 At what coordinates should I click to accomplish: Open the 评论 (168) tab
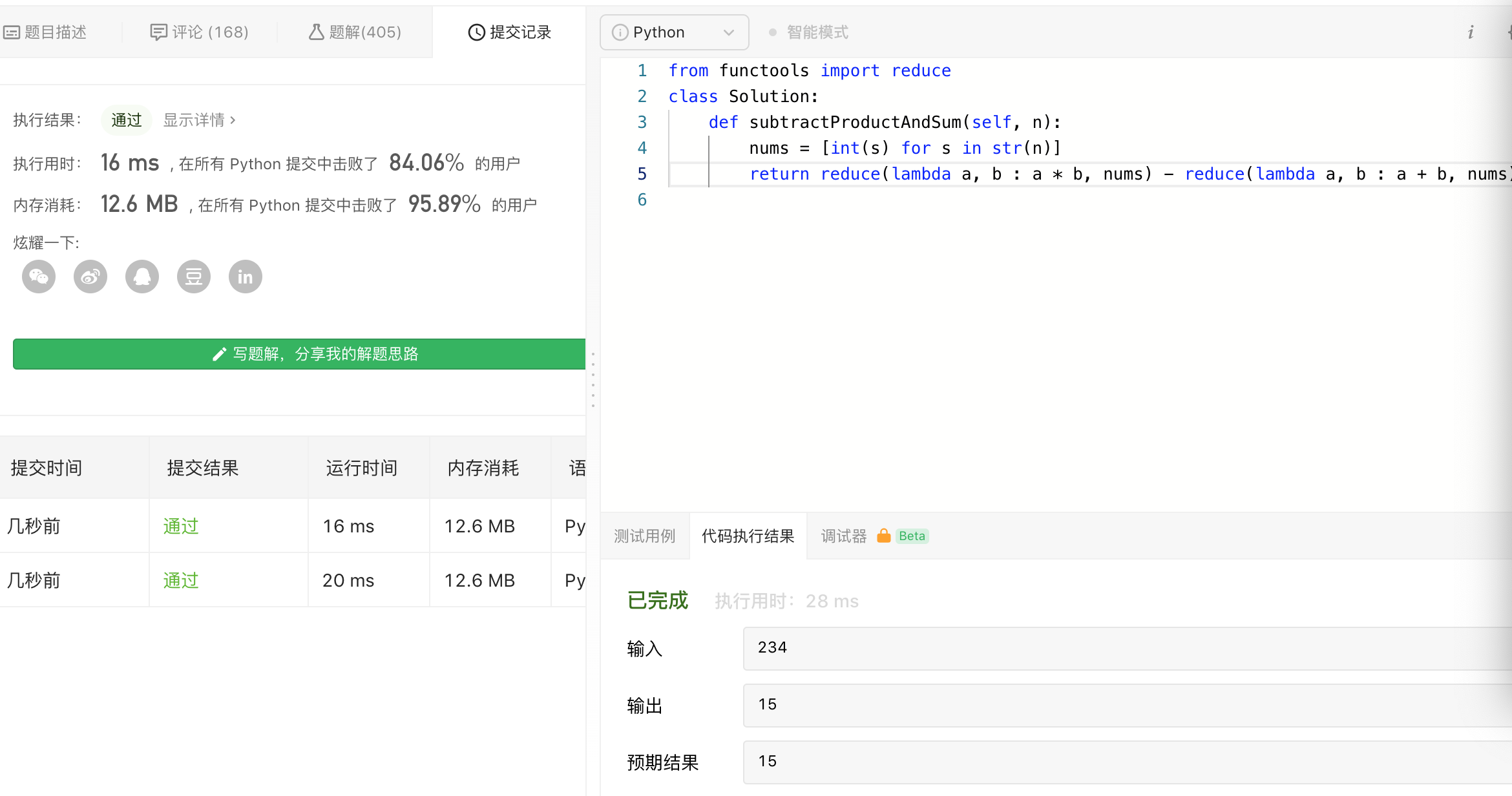click(x=199, y=32)
